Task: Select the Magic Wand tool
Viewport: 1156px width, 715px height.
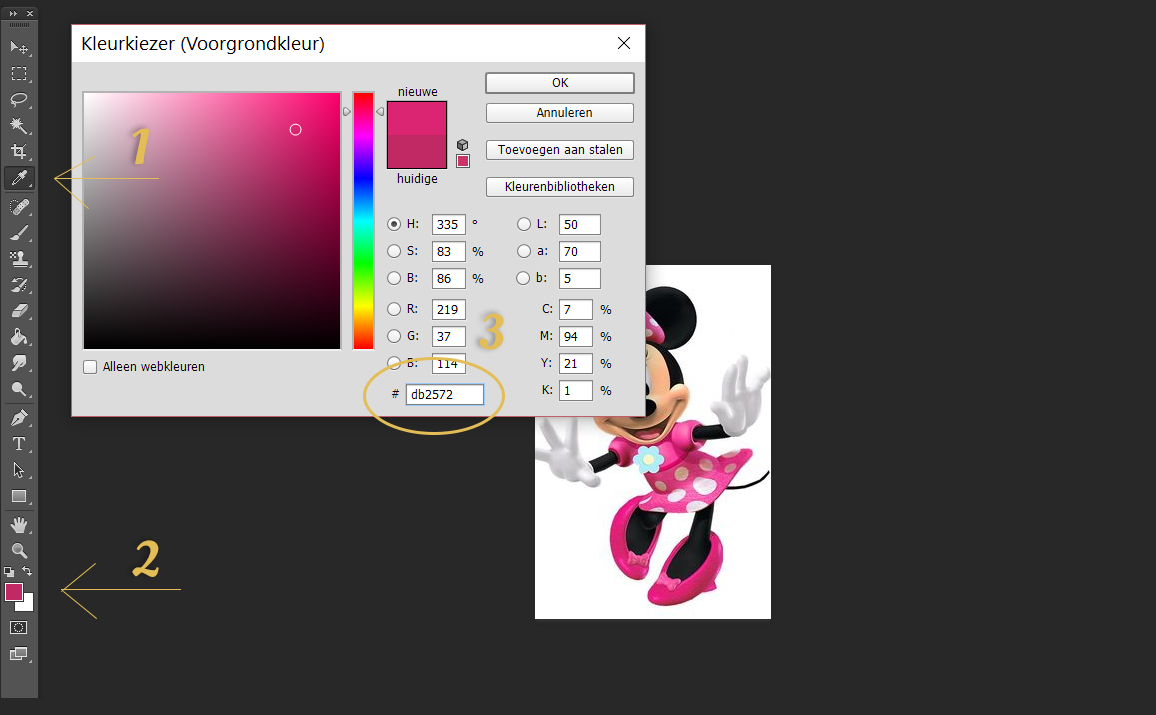Action: 19,125
